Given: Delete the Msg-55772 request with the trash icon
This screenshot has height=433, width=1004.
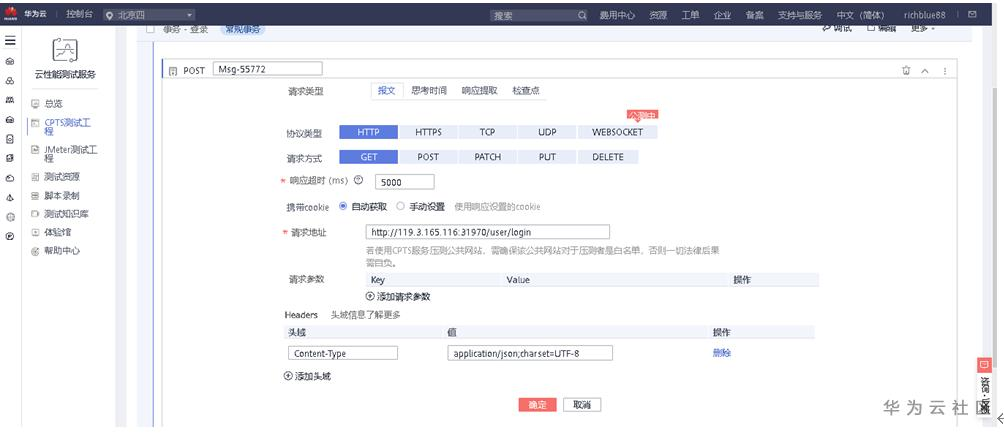Looking at the screenshot, I should coord(905,70).
